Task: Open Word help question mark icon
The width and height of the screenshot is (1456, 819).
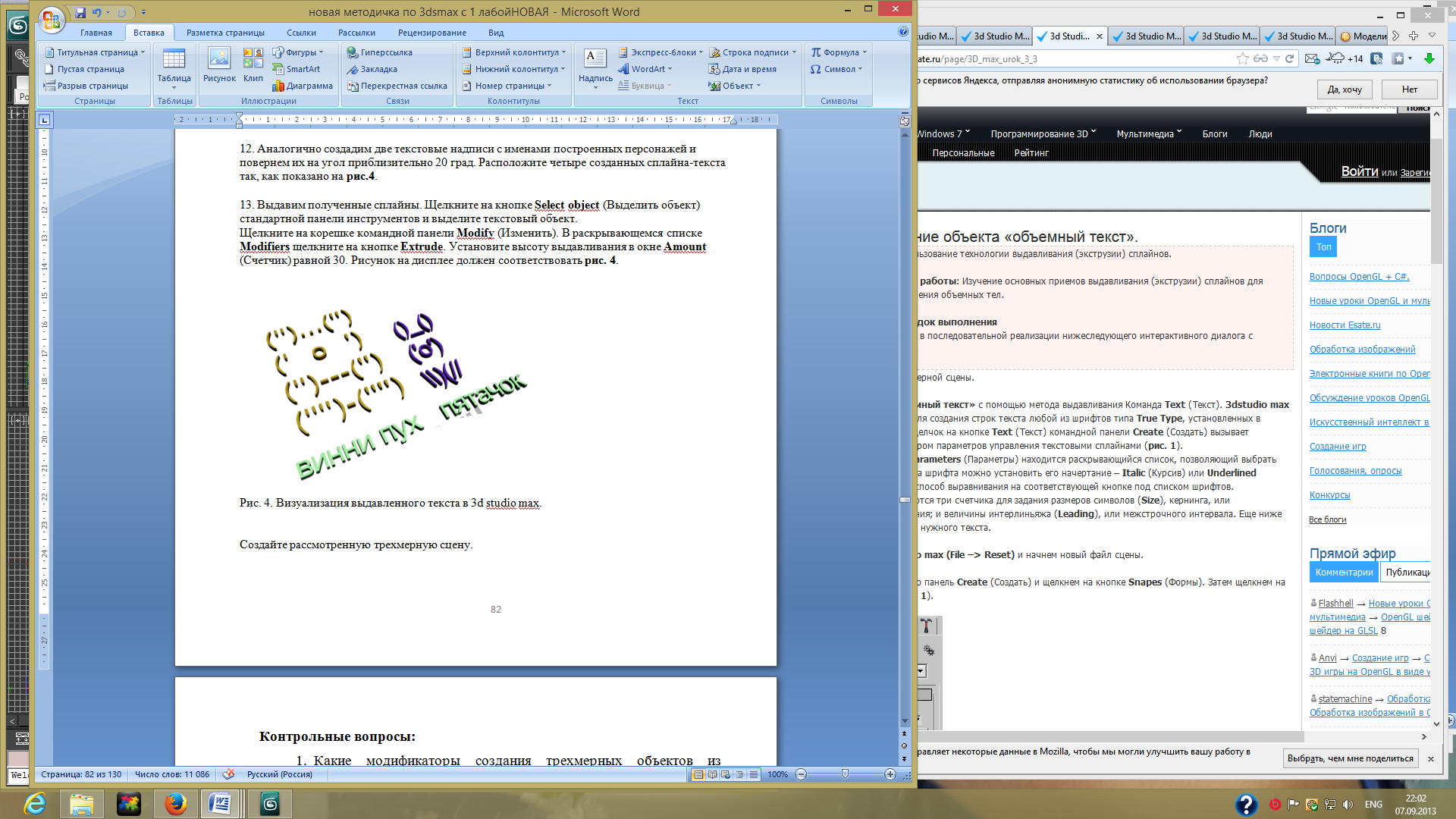Action: pos(902,32)
